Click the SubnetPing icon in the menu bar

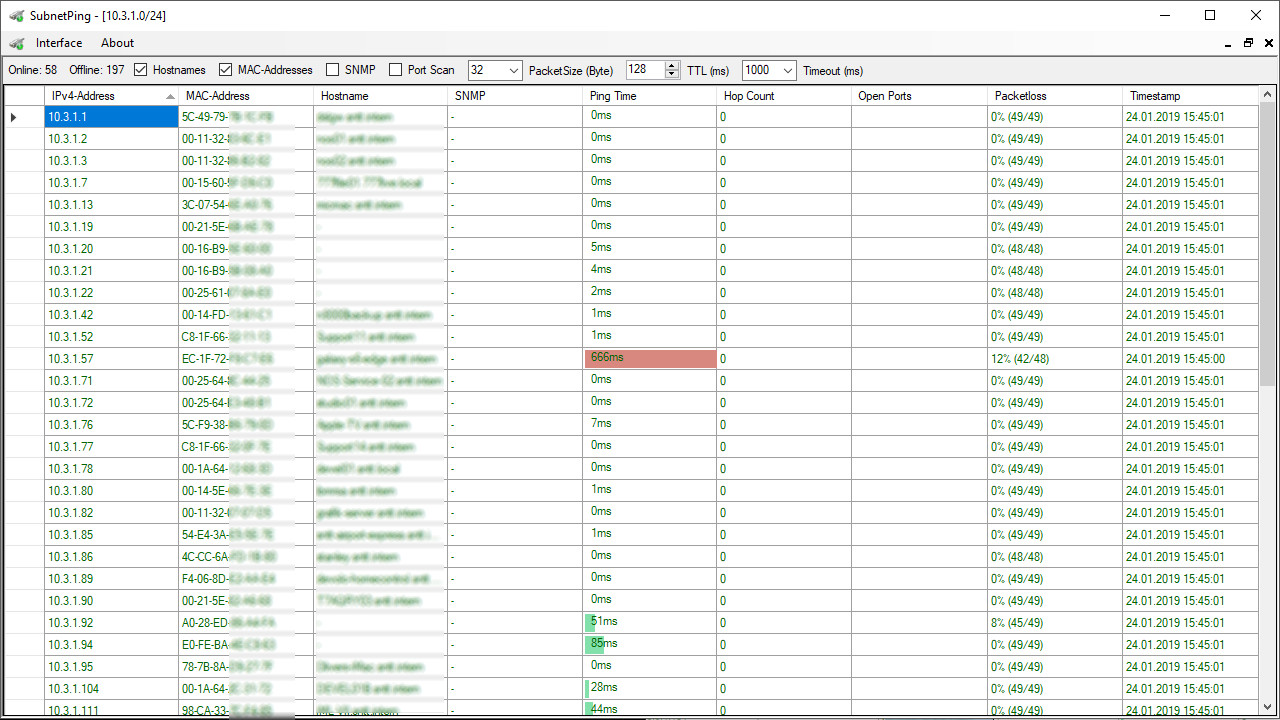[16, 43]
